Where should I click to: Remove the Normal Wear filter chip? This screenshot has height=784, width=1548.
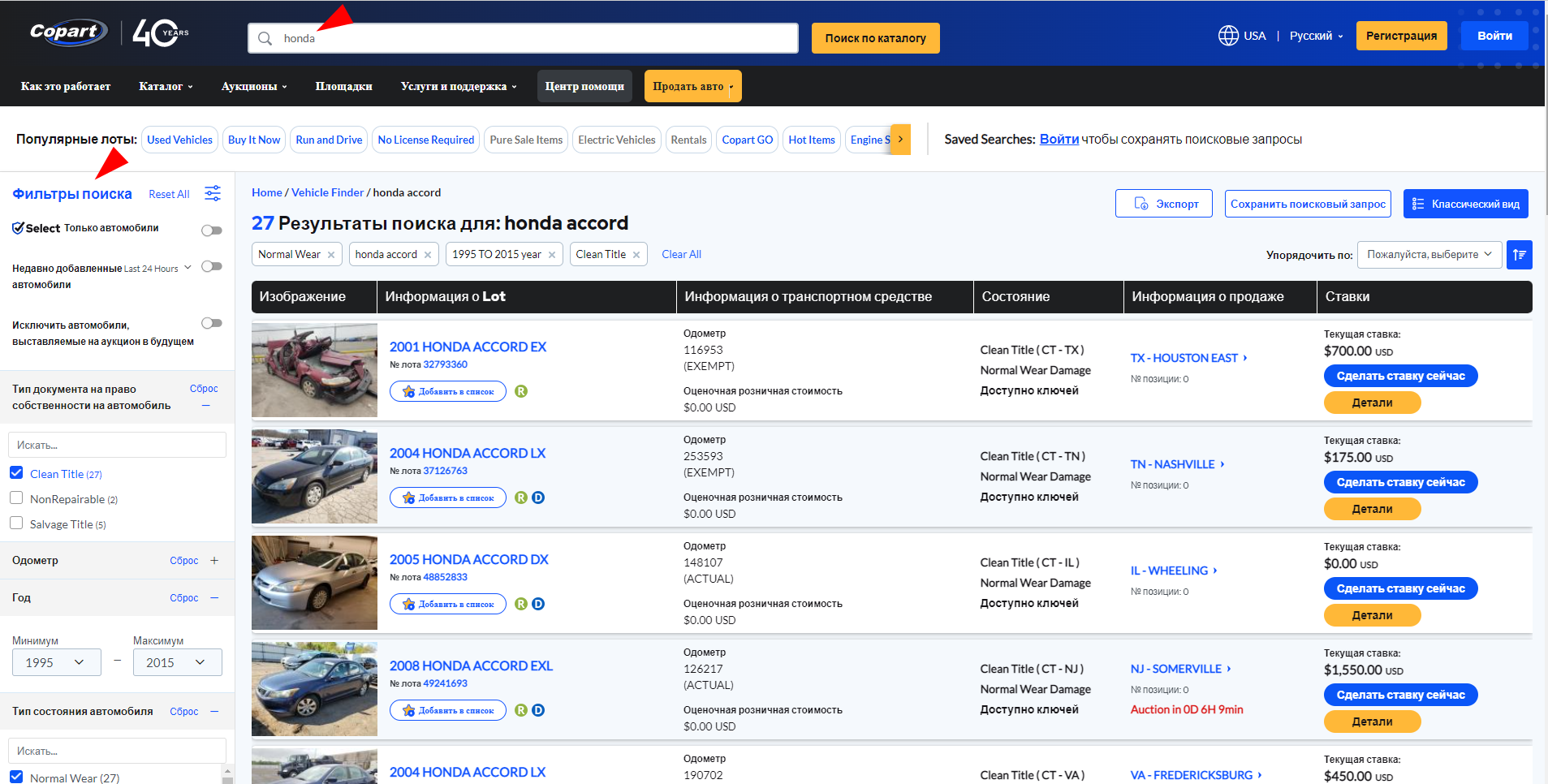click(331, 255)
